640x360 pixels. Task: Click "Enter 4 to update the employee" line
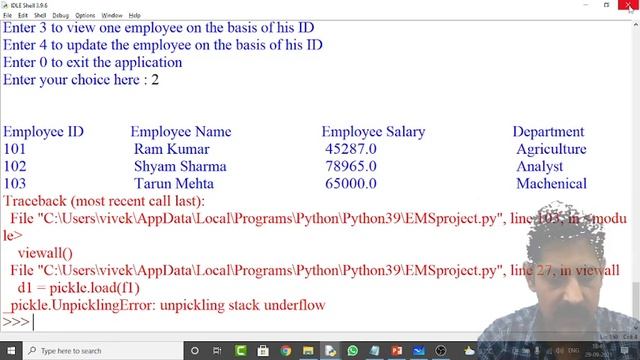pos(163,45)
